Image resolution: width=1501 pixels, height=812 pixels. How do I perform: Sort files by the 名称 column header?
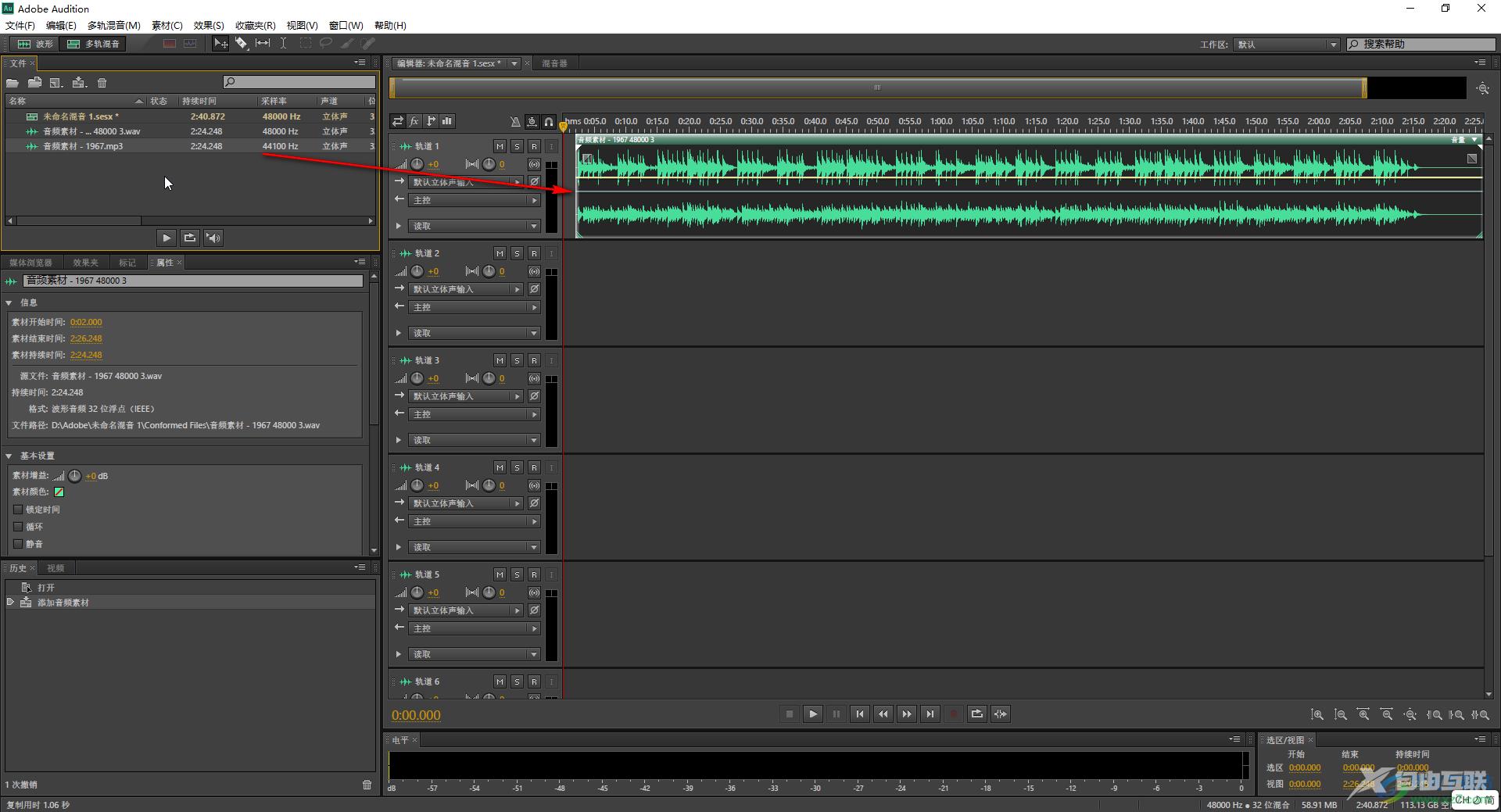tap(75, 101)
